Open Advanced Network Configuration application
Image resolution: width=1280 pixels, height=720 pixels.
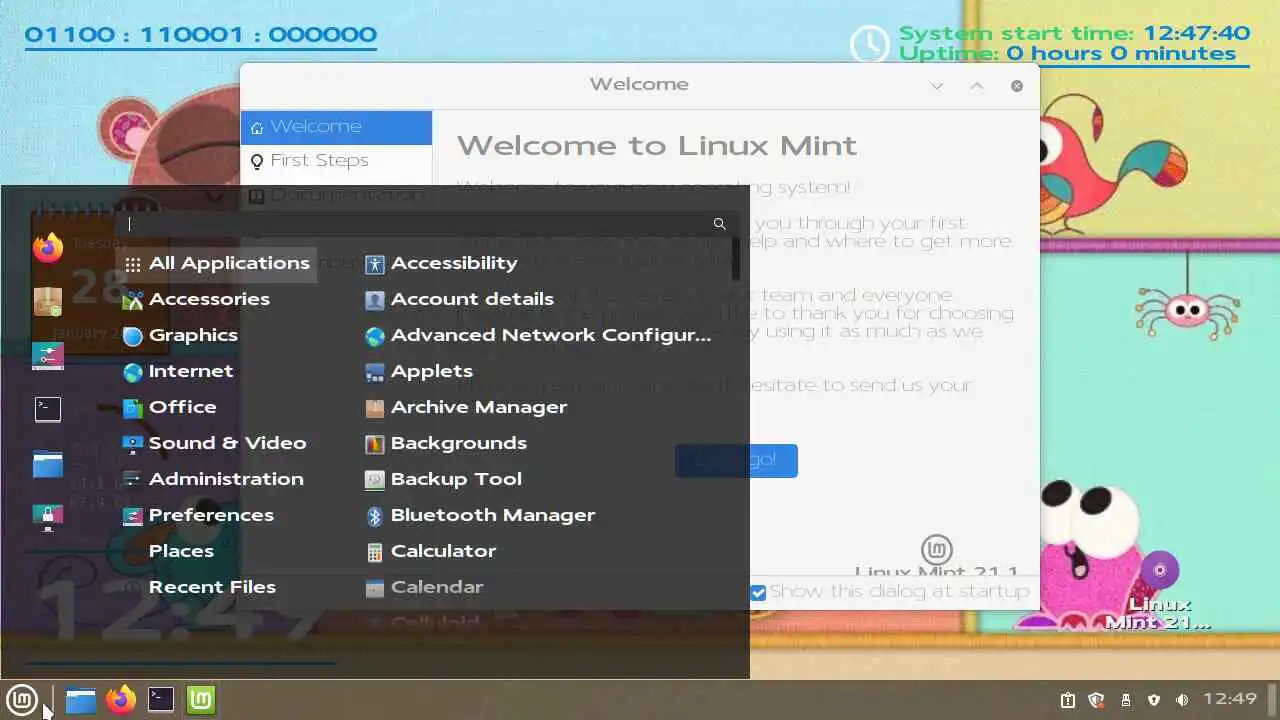pyautogui.click(x=540, y=335)
